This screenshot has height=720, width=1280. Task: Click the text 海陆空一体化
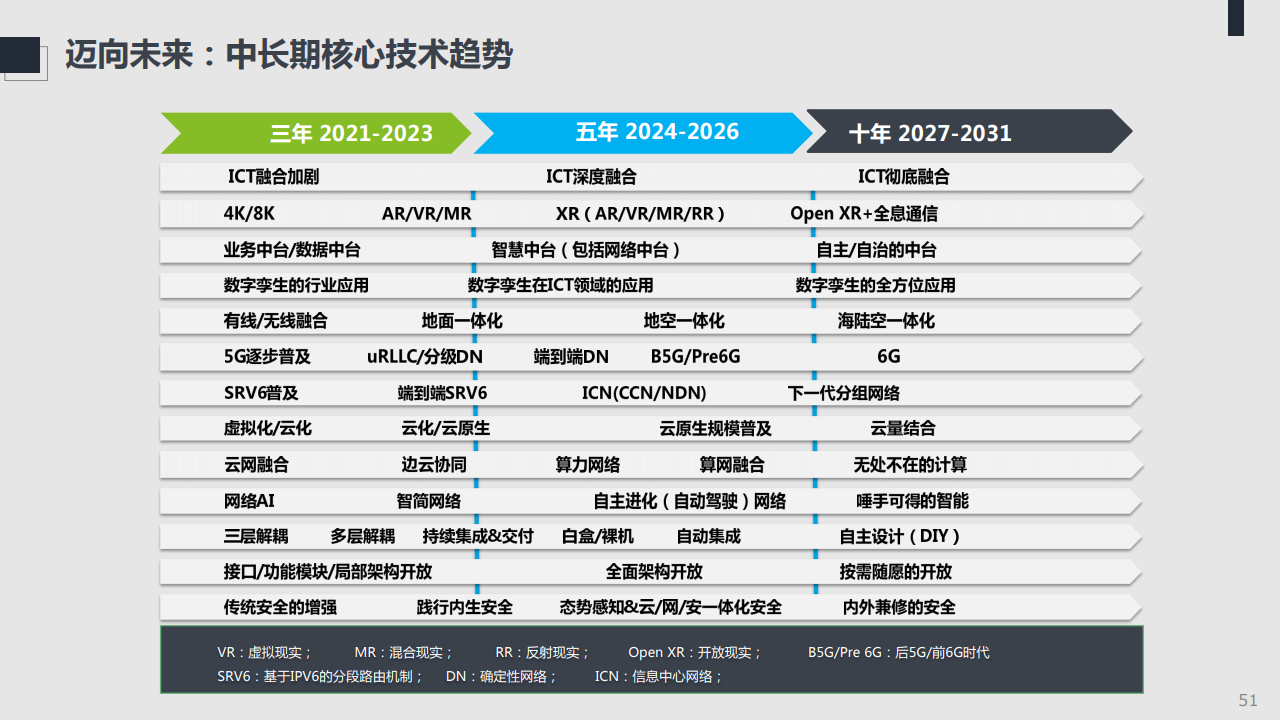886,321
